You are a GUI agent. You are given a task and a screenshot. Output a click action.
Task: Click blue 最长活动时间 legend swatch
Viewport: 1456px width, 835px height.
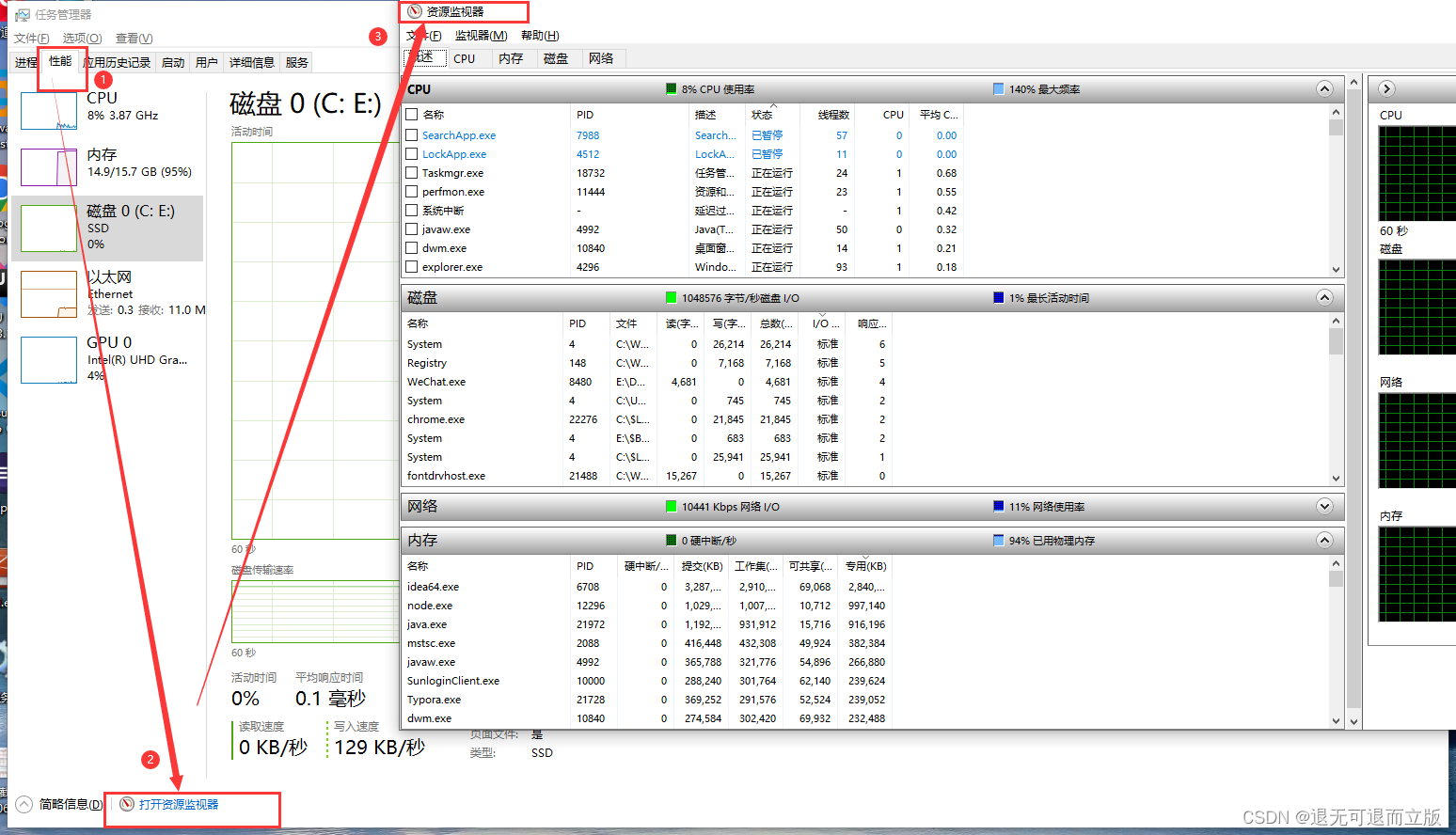(998, 298)
